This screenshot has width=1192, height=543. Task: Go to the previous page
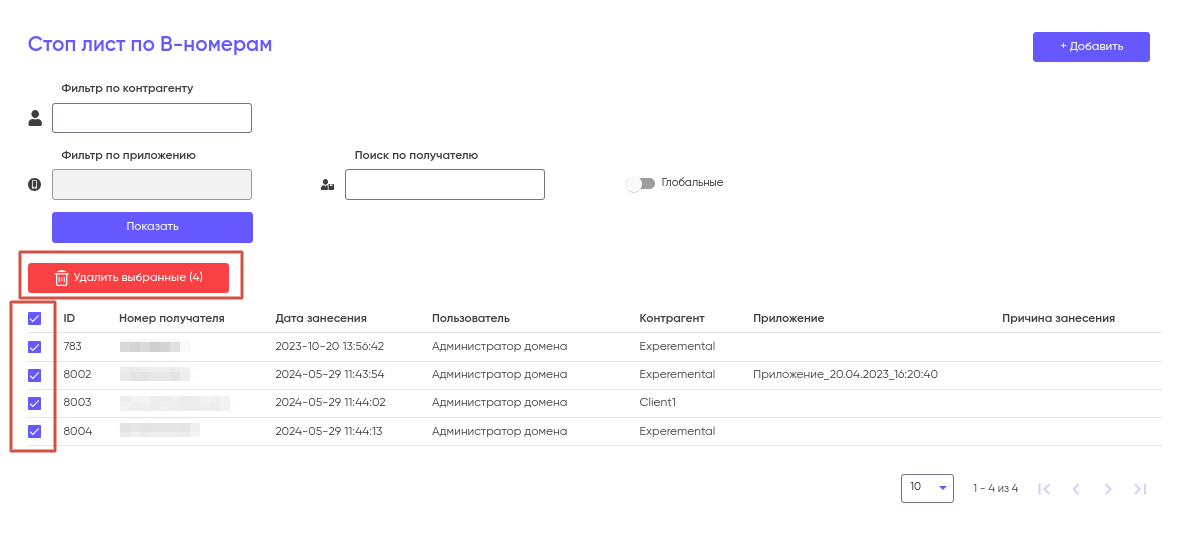click(x=1076, y=489)
